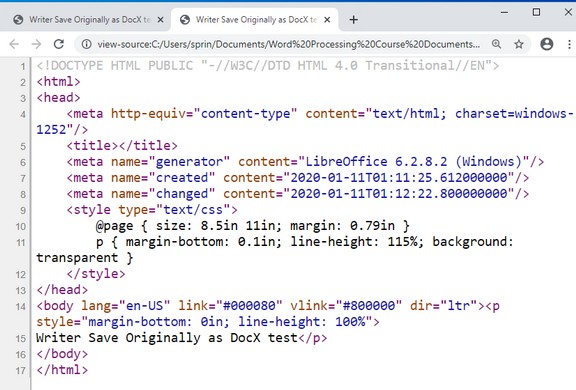This screenshot has width=576, height=390.
Task: Click line number 14 in source gutter
Action: click(x=21, y=307)
